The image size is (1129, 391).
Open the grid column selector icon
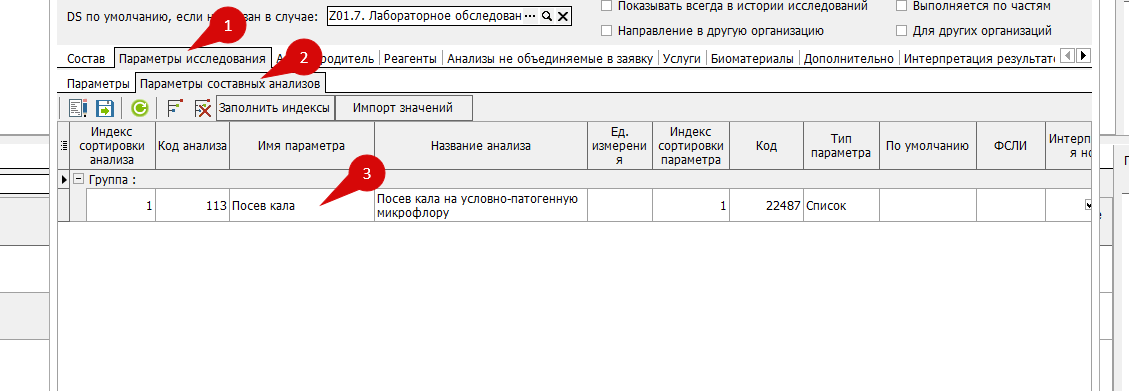(x=63, y=145)
